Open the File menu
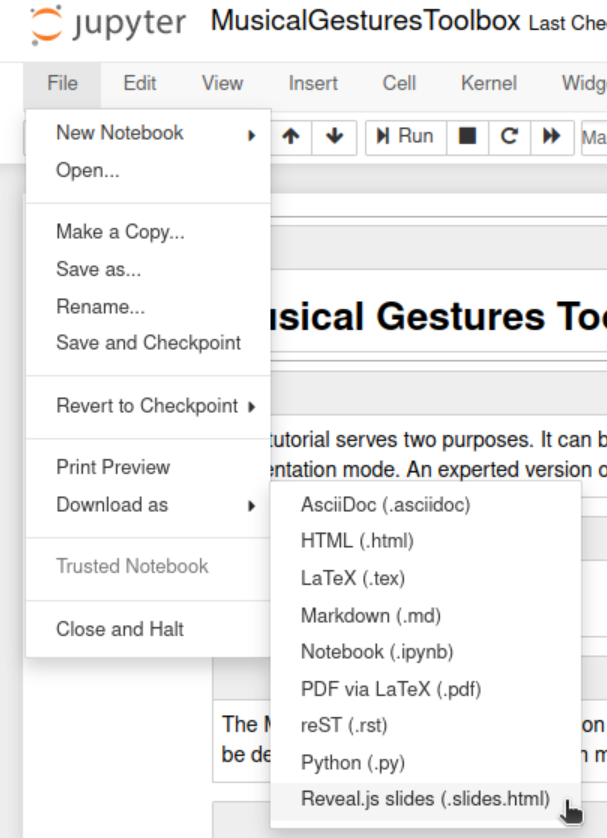Image resolution: width=607 pixels, height=838 pixels. coord(62,83)
